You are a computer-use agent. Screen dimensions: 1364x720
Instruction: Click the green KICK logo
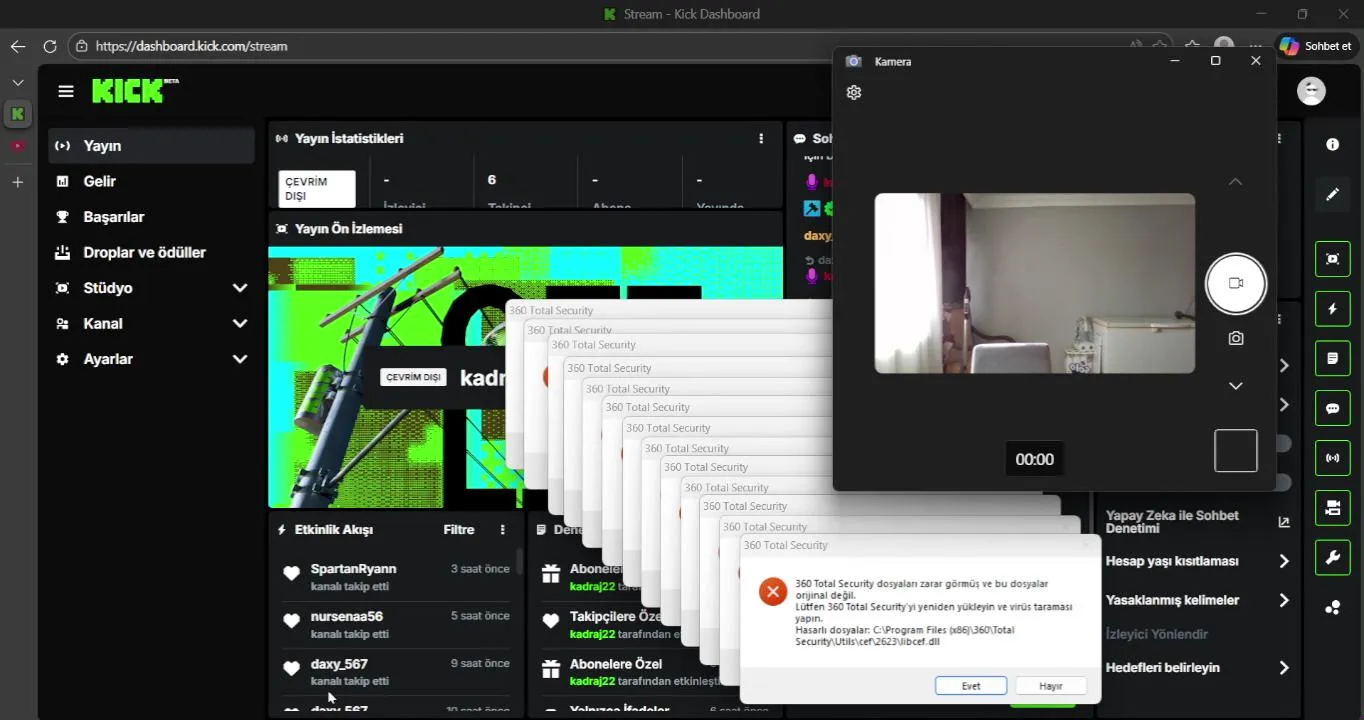pyautogui.click(x=135, y=91)
